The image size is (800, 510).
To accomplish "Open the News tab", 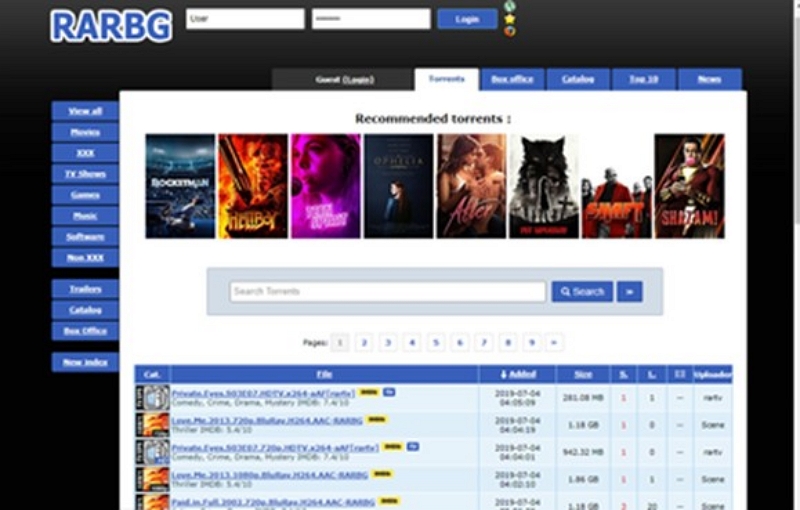I will [709, 80].
